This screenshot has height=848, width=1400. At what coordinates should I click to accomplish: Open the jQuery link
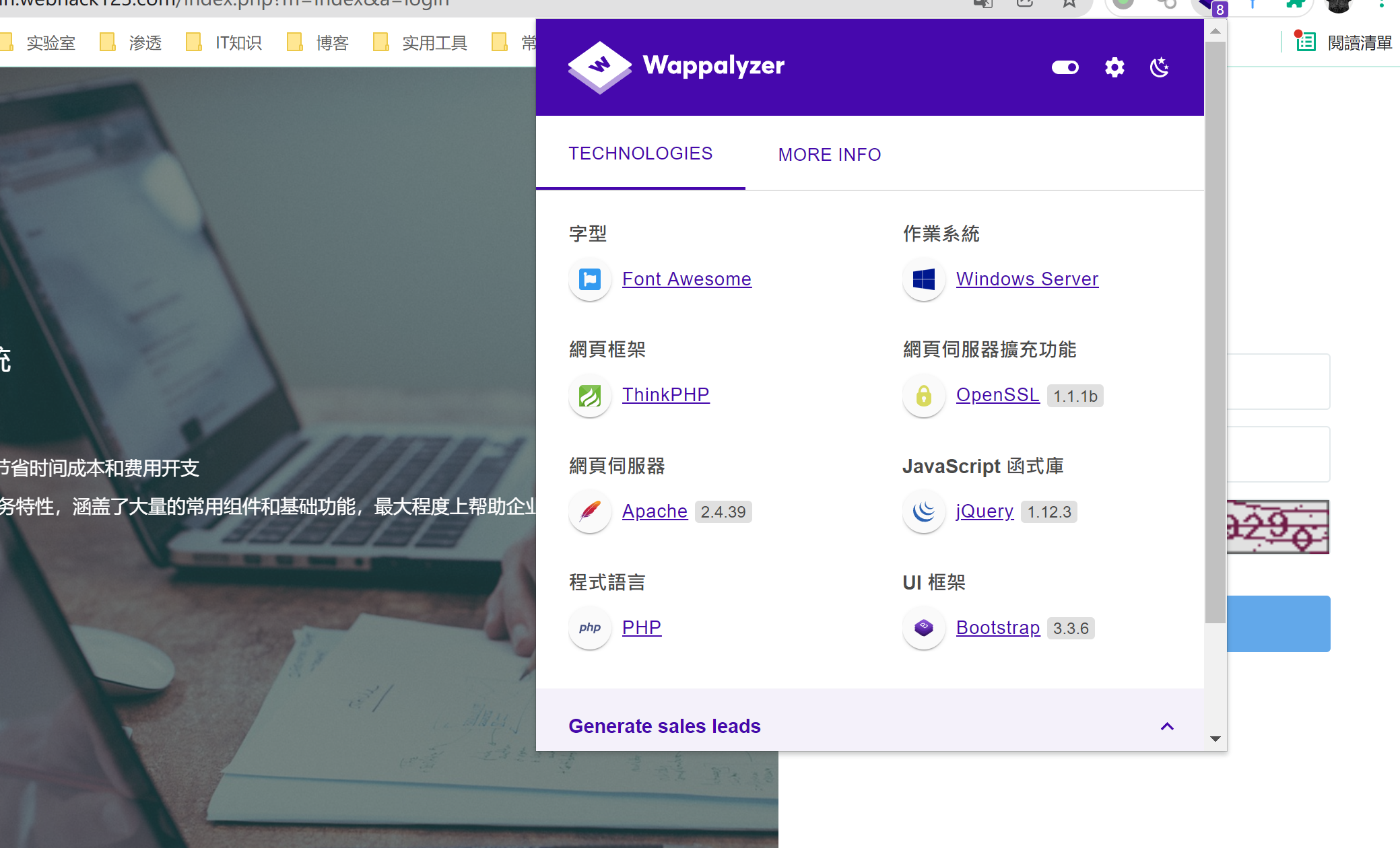(985, 511)
